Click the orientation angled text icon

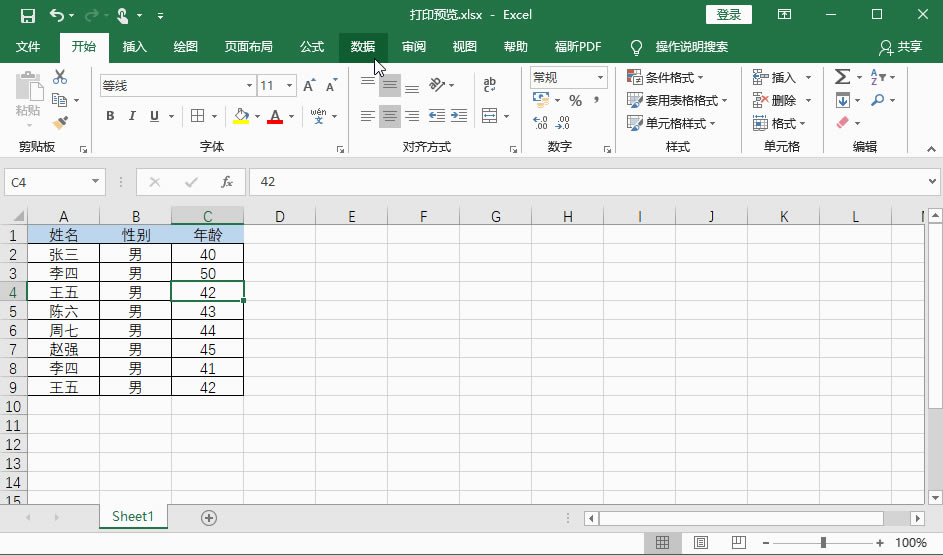pyautogui.click(x=437, y=85)
